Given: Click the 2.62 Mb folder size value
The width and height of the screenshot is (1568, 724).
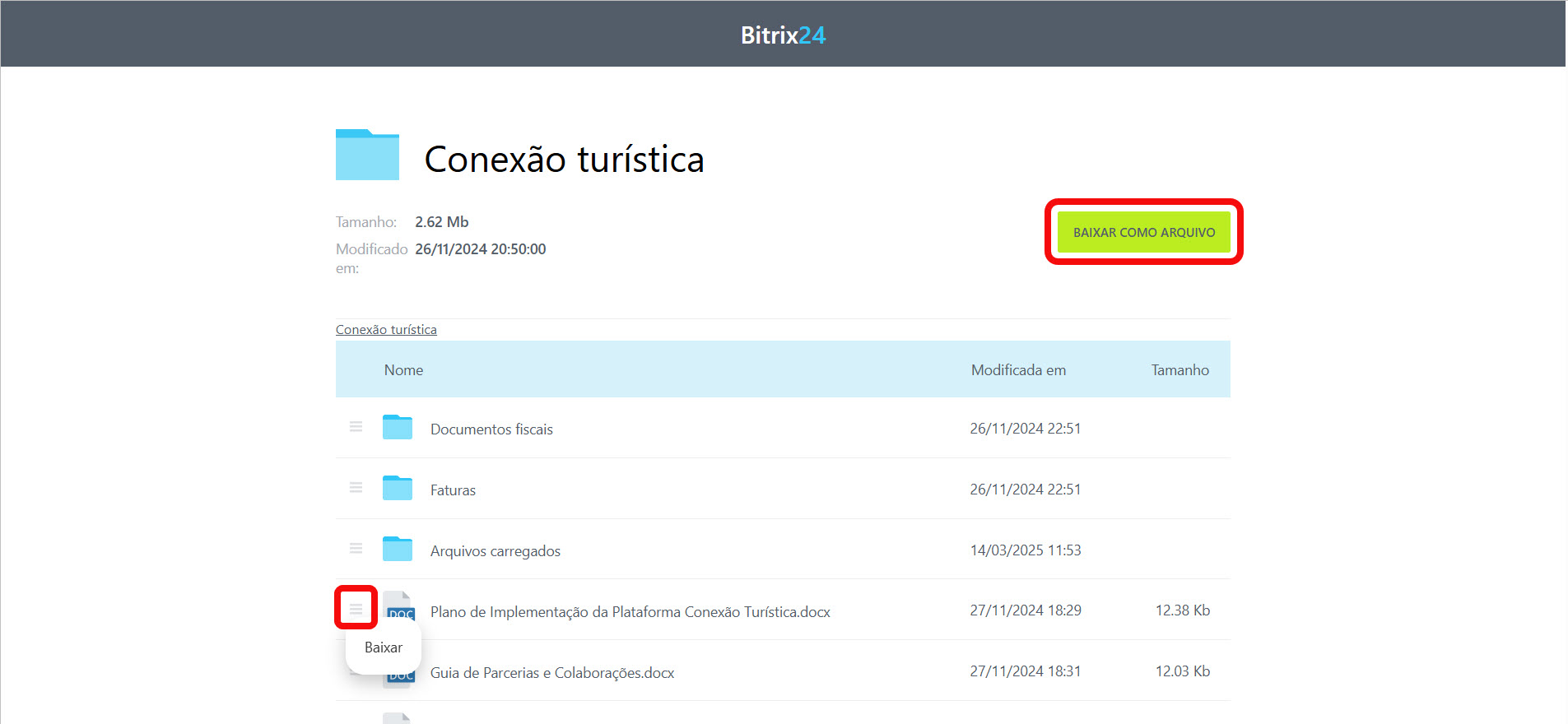Looking at the screenshot, I should 442,222.
